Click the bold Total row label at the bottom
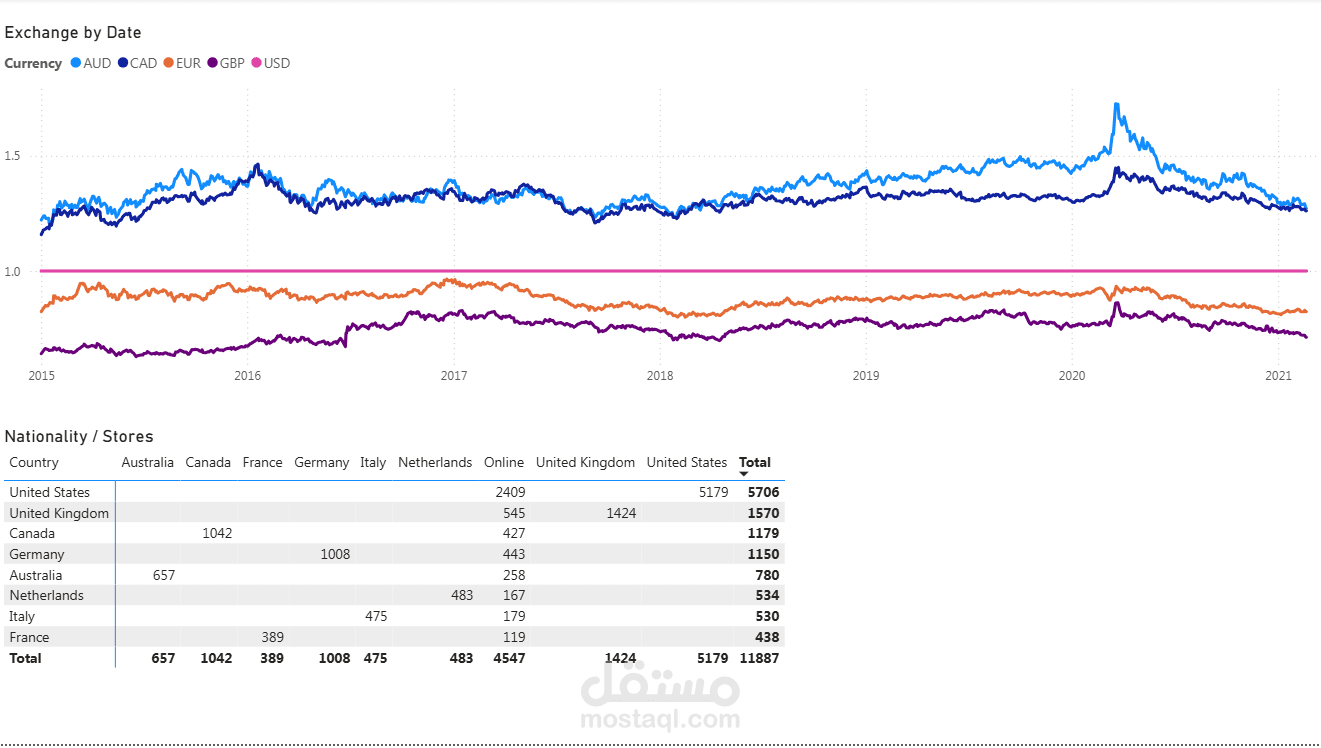Viewport: 1321px width, 748px height. pyautogui.click(x=26, y=658)
